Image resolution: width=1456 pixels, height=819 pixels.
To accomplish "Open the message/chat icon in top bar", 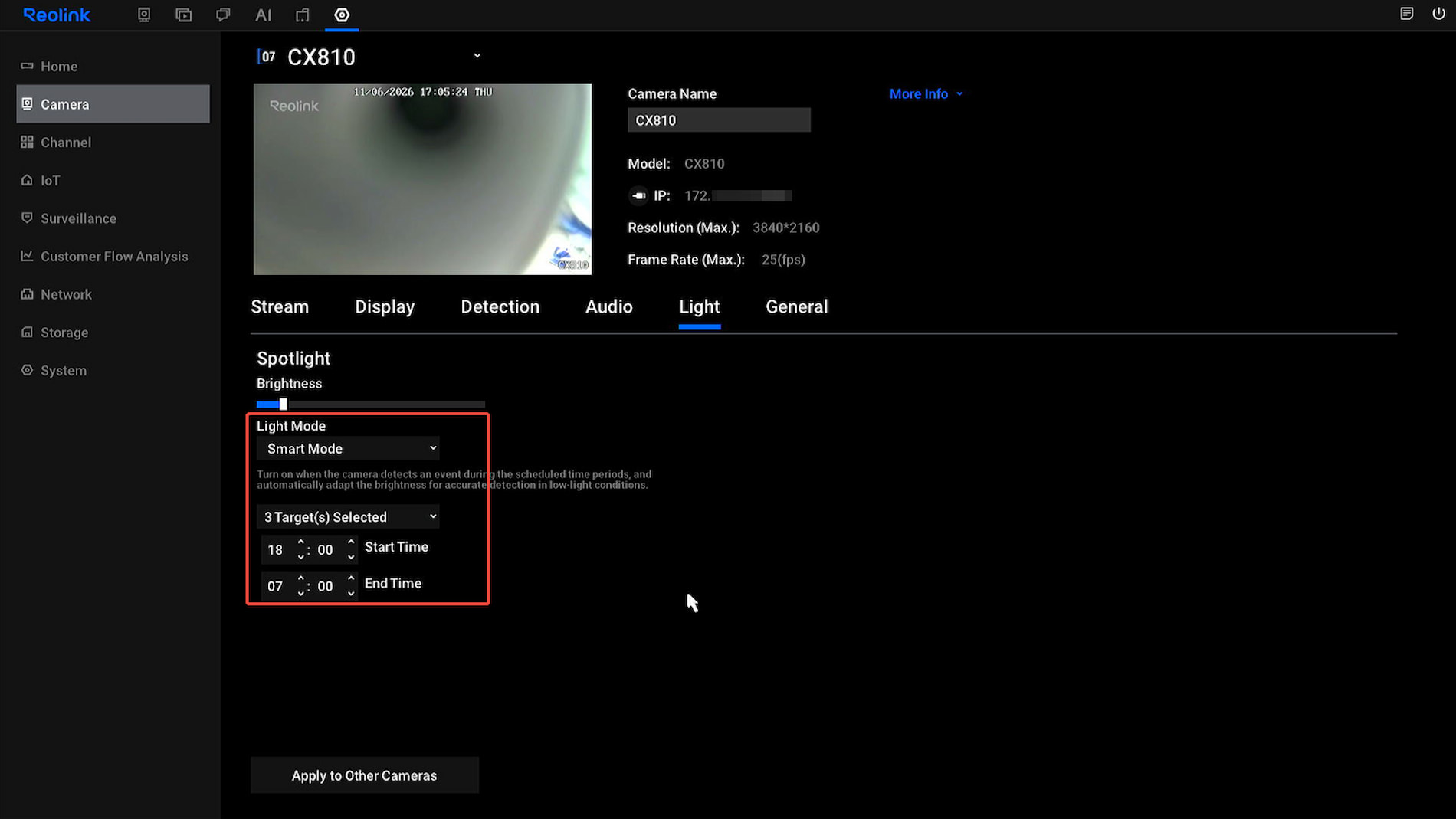I will (x=223, y=15).
